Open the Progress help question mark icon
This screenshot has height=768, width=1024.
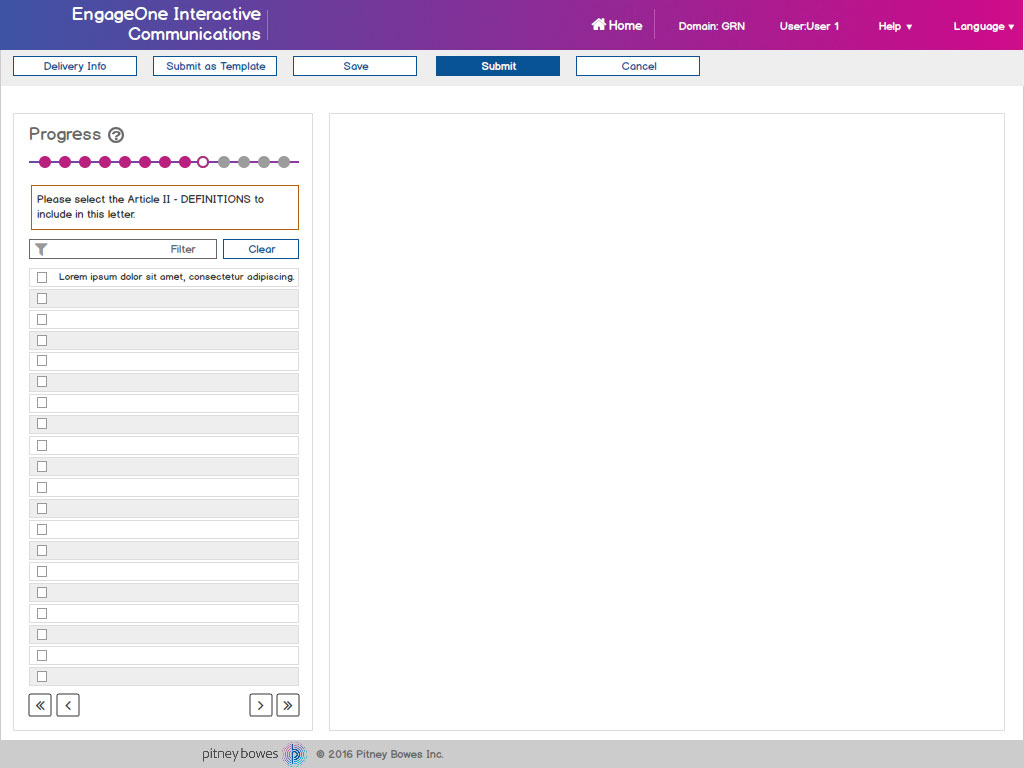pyautogui.click(x=116, y=135)
